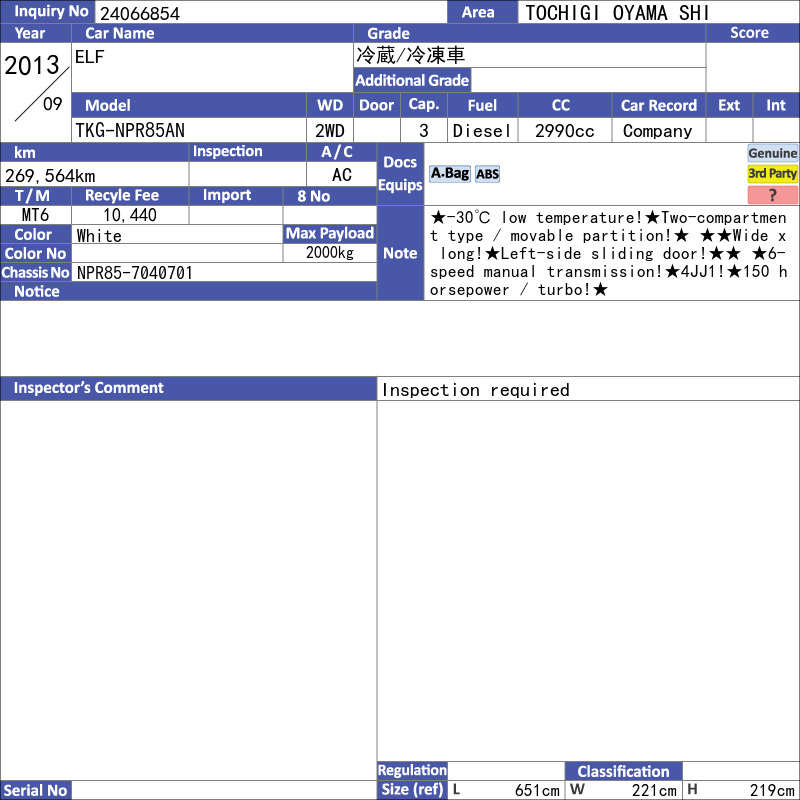Screen dimensions: 800x800
Task: Select the recycle fee 10,440
Action: [x=130, y=215]
